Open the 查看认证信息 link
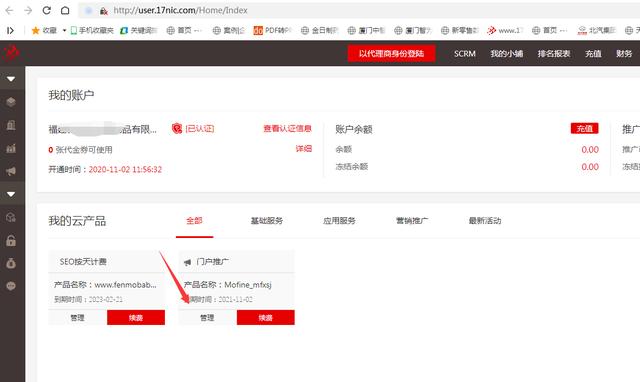The width and height of the screenshot is (640, 382). (287, 129)
